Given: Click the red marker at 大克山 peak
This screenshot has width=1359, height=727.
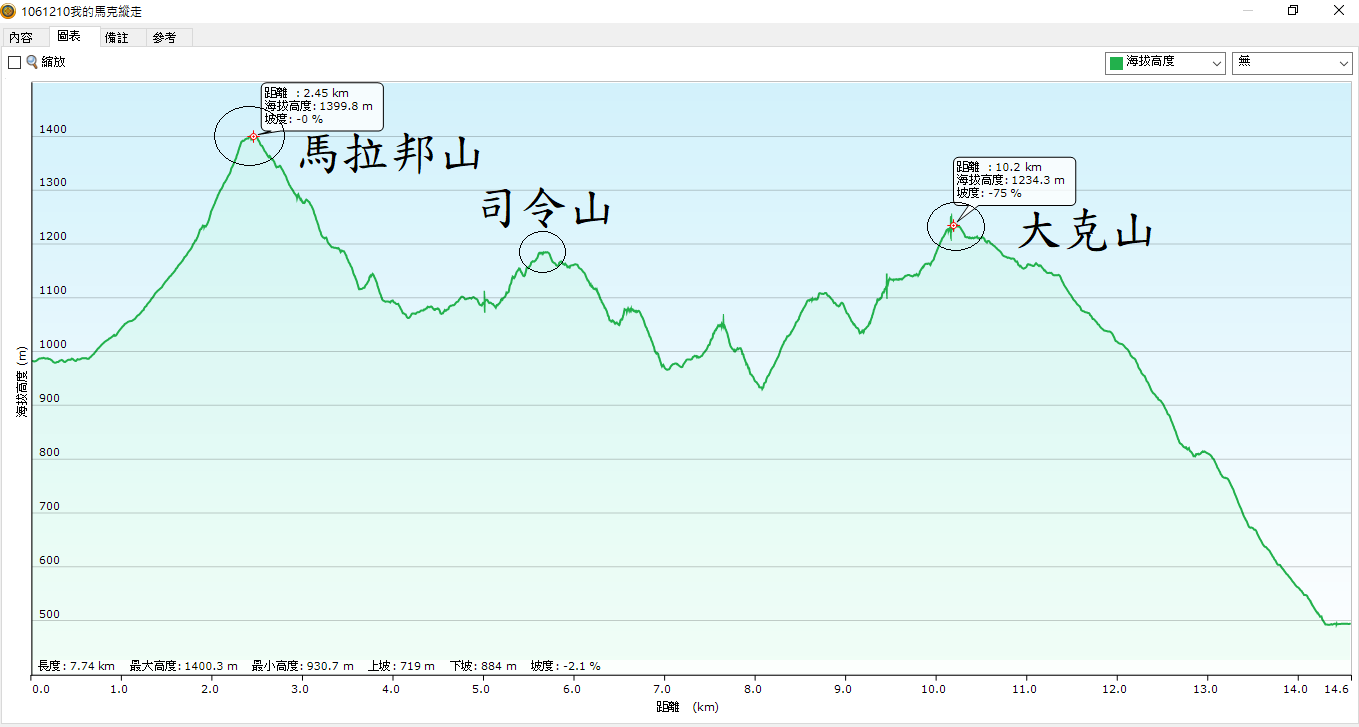Looking at the screenshot, I should coord(953,226).
